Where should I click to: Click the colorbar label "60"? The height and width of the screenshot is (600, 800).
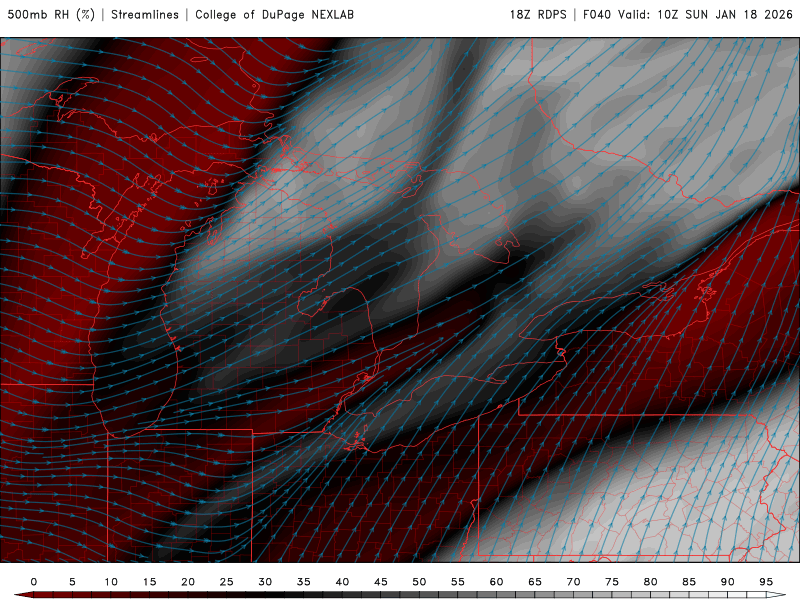pyautogui.click(x=496, y=582)
